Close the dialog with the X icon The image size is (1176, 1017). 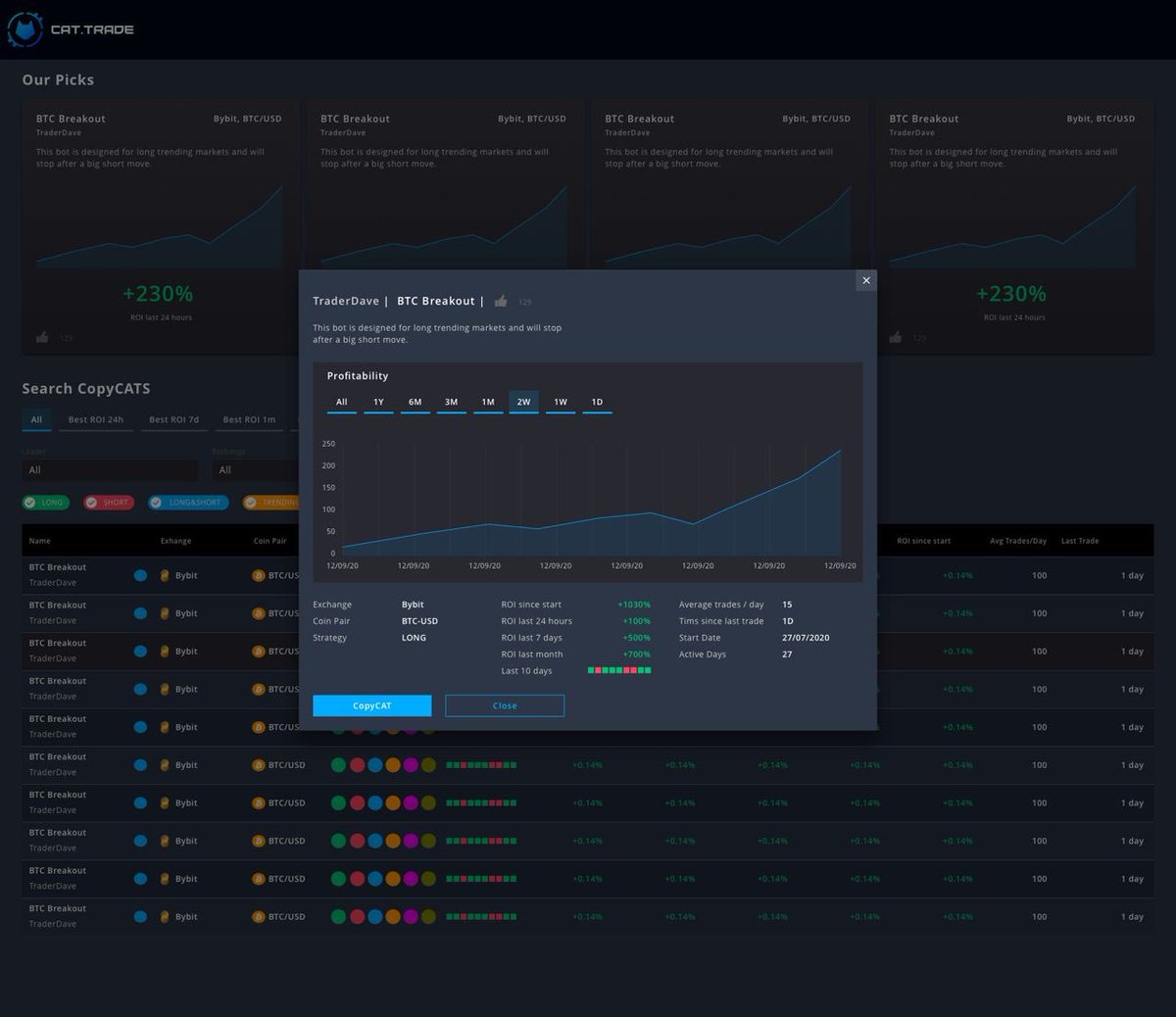coord(865,280)
